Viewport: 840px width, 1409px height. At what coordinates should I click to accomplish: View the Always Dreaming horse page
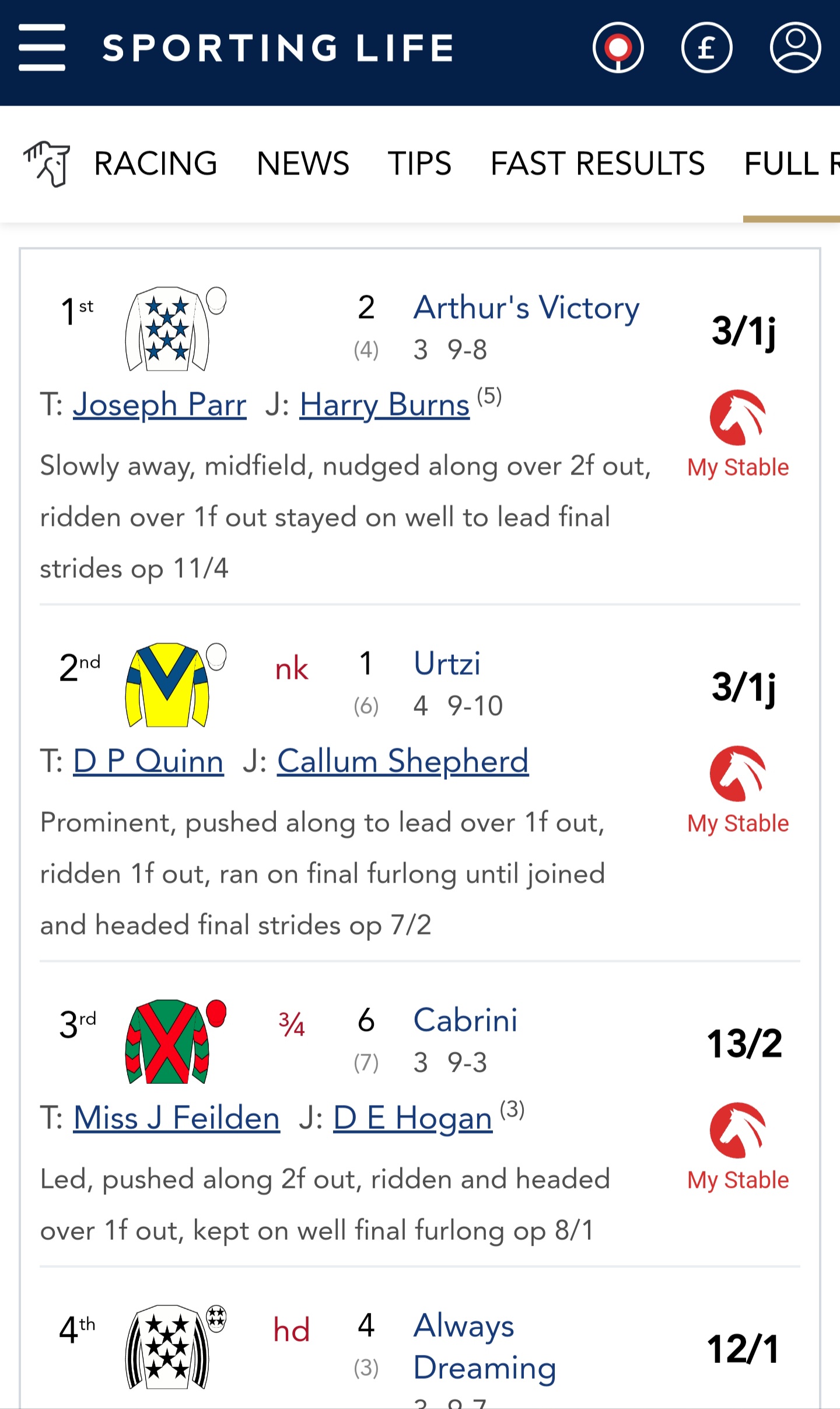[x=484, y=1346]
